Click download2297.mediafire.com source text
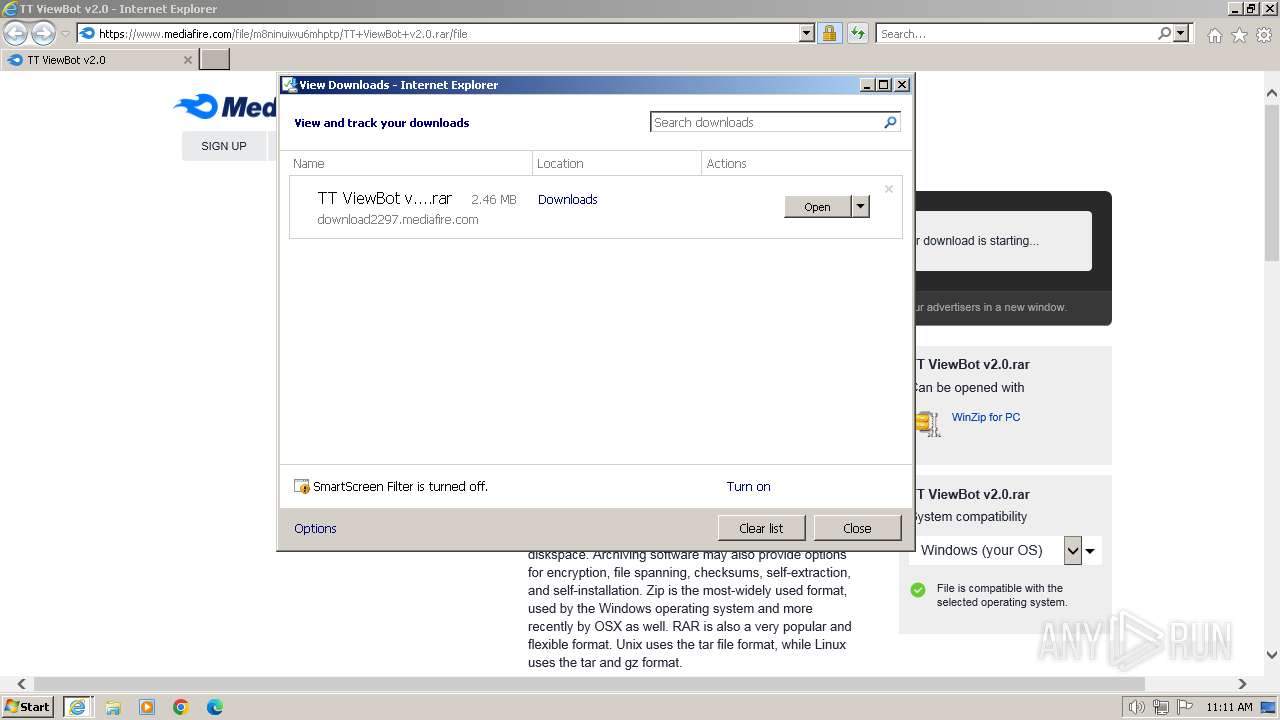Screen dimensions: 1280x720 [x=398, y=220]
